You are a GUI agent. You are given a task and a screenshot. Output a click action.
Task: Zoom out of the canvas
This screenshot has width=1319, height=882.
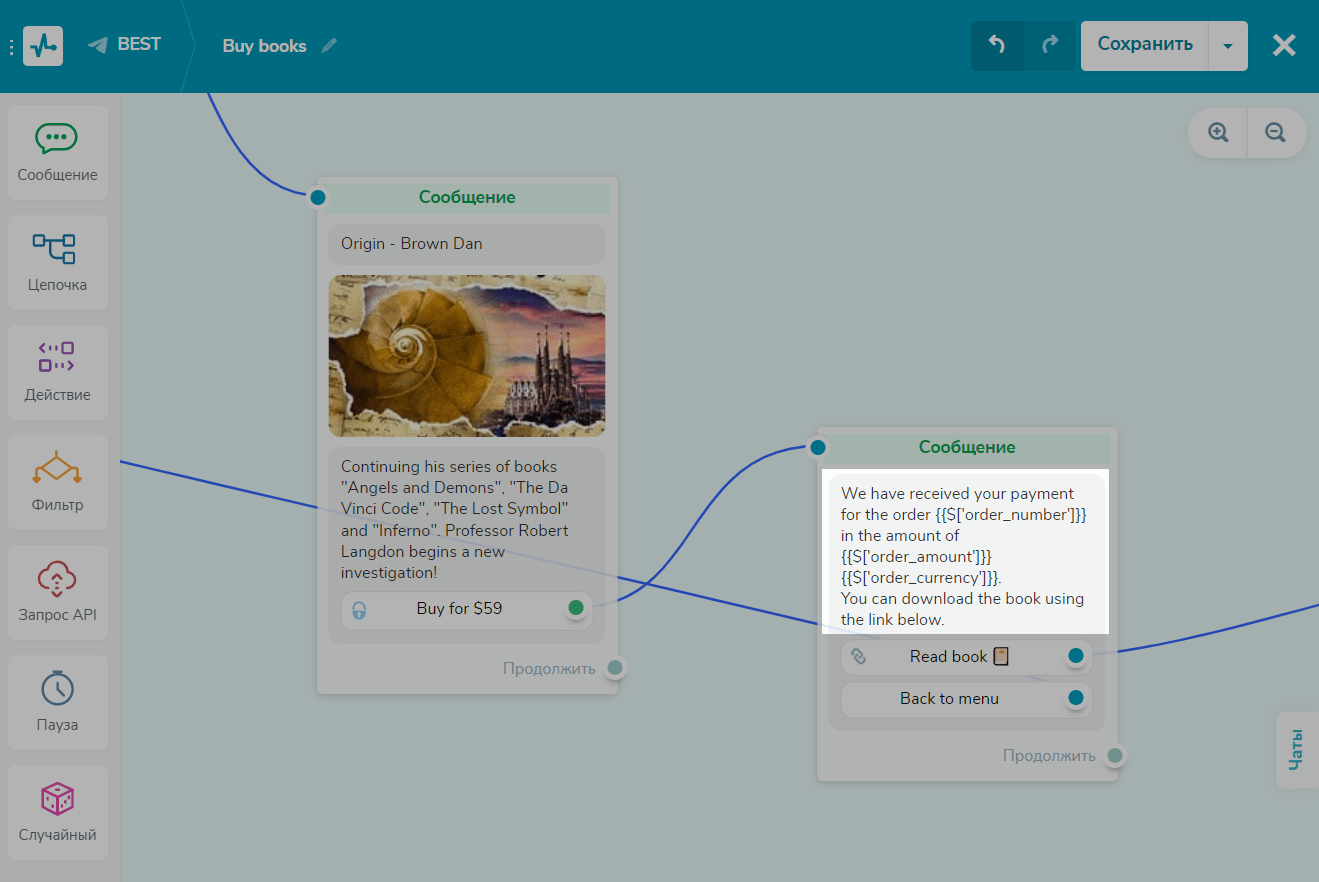coord(1275,133)
